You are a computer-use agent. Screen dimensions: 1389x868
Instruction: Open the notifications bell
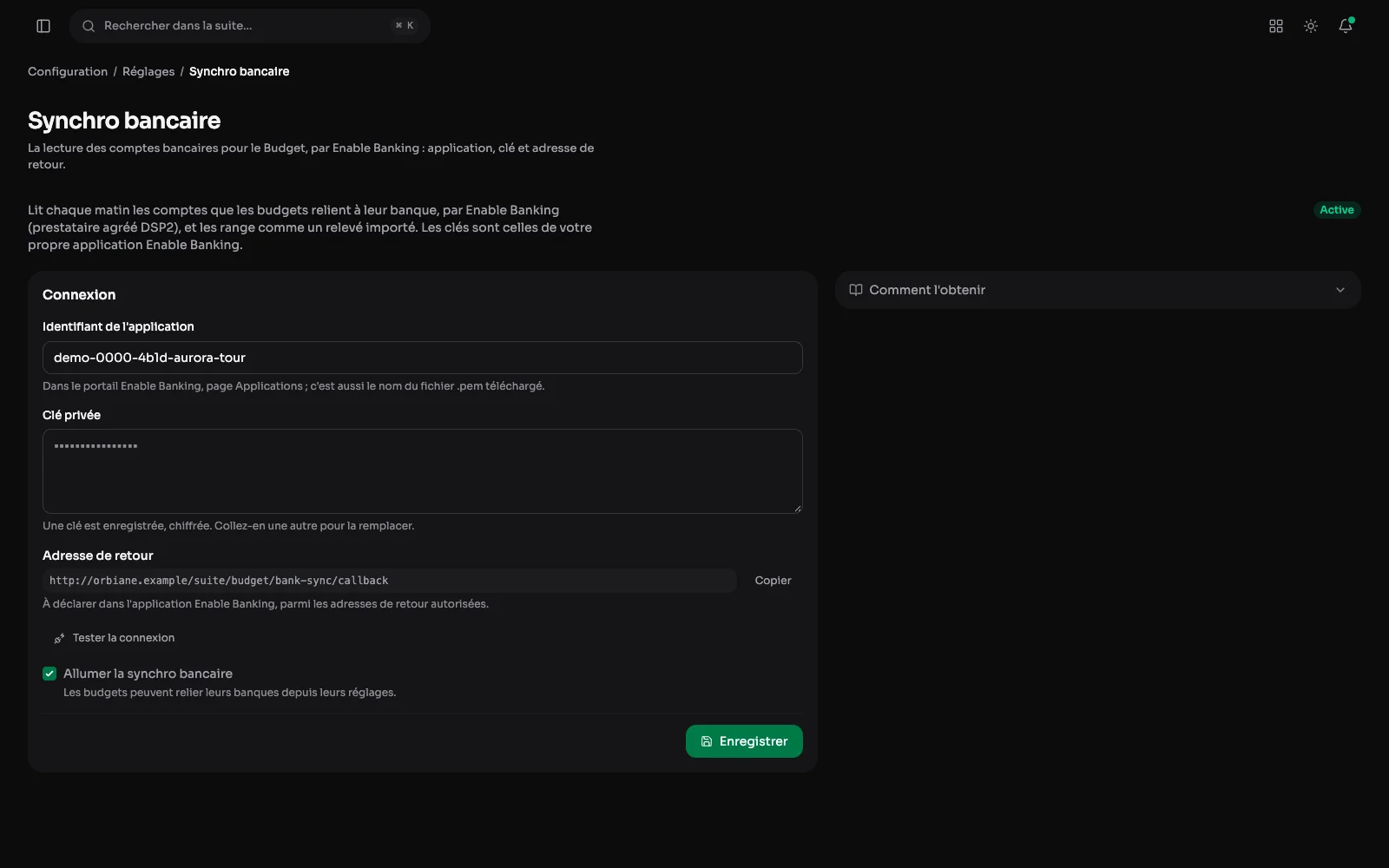1346,26
